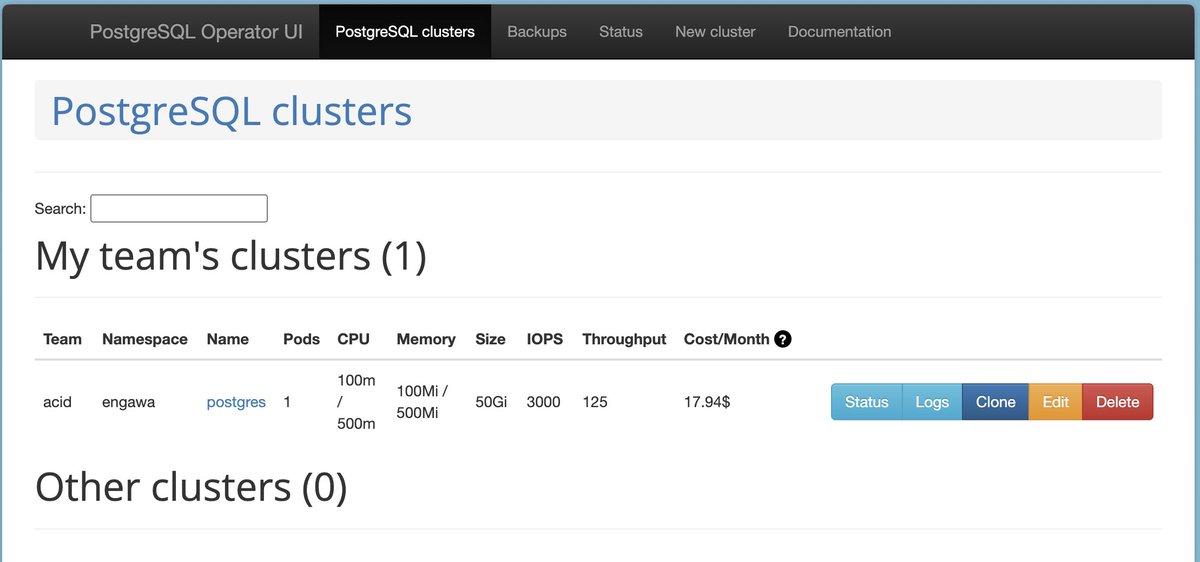Open the postgres cluster link

[236, 402]
